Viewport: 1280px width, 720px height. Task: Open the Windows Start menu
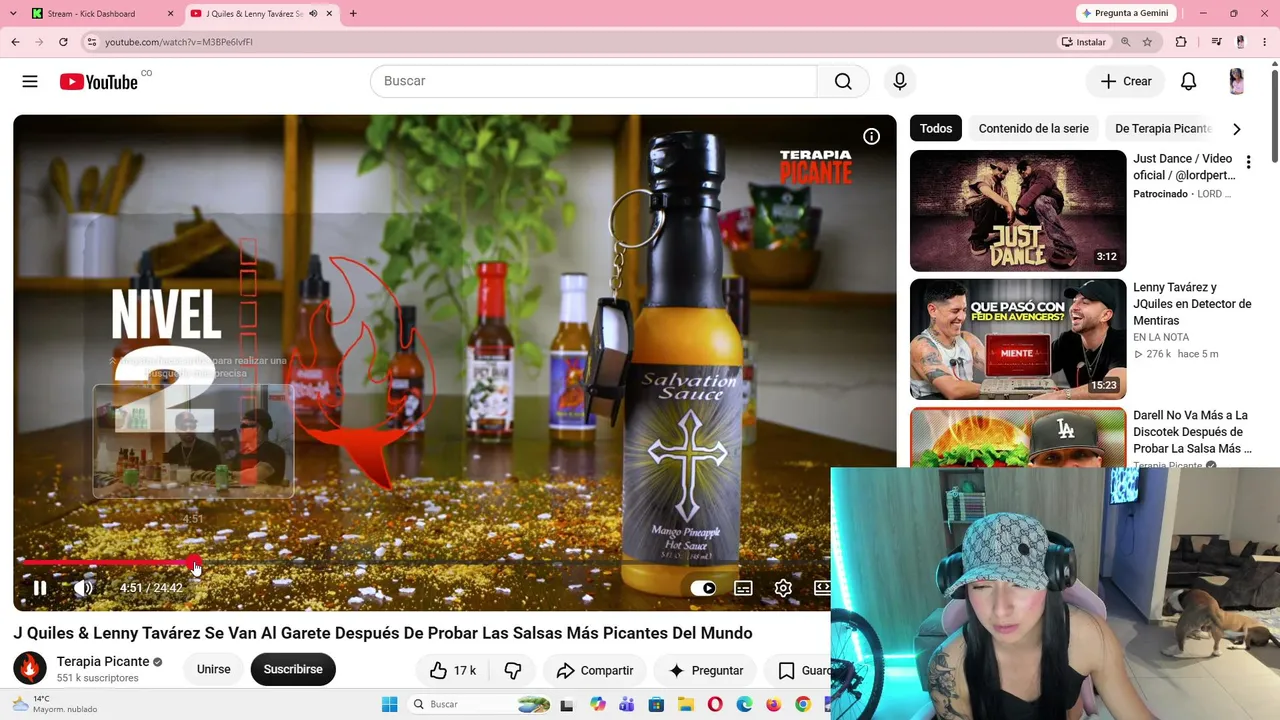[x=390, y=704]
